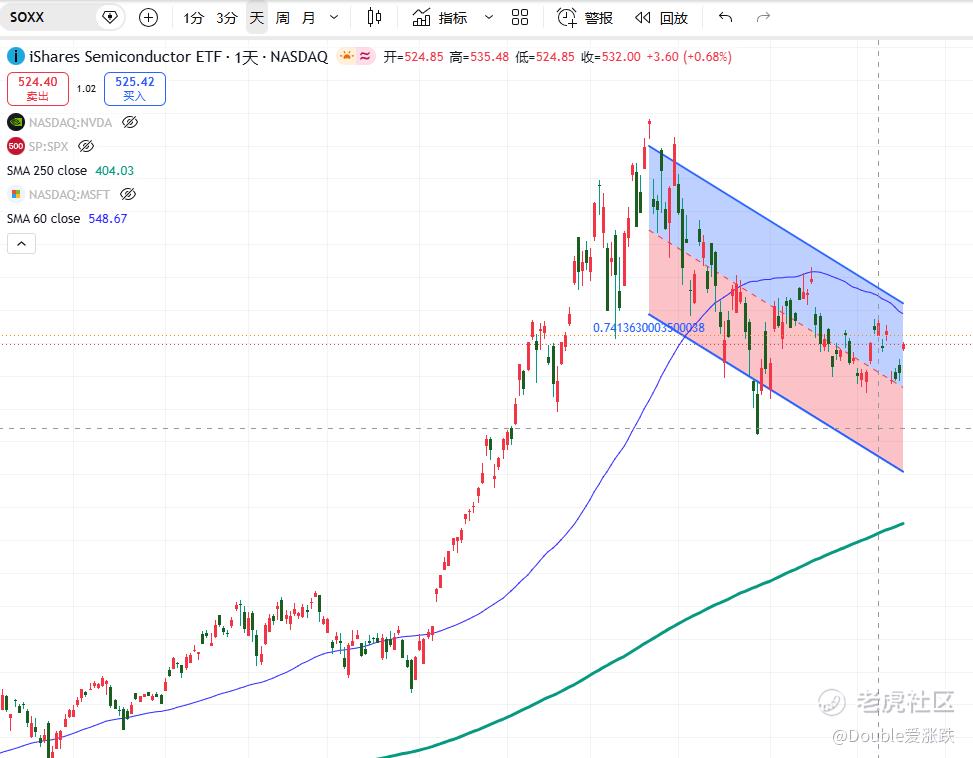
Task: Click the undo arrow icon
Action: click(725, 17)
